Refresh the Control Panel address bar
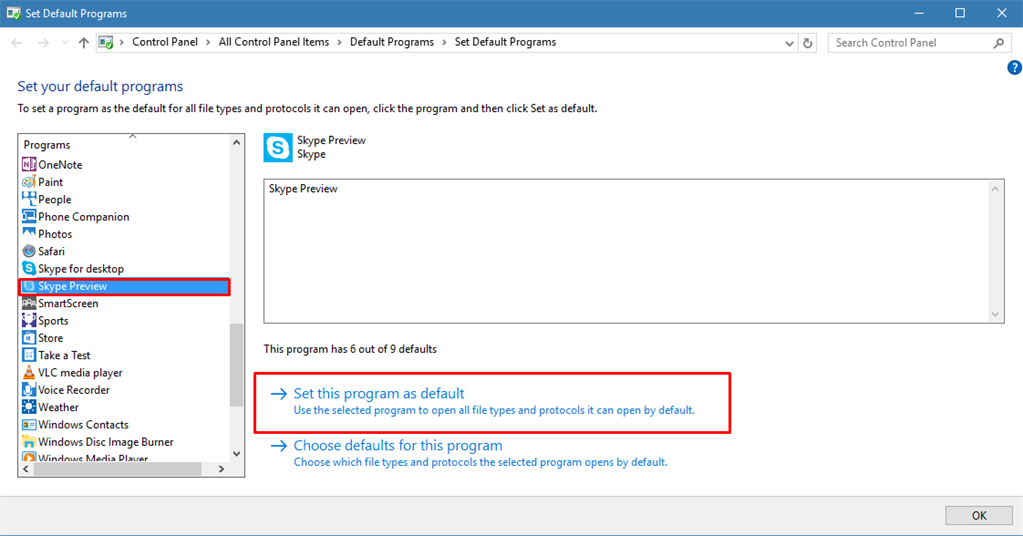This screenshot has width=1023, height=536. pos(808,43)
